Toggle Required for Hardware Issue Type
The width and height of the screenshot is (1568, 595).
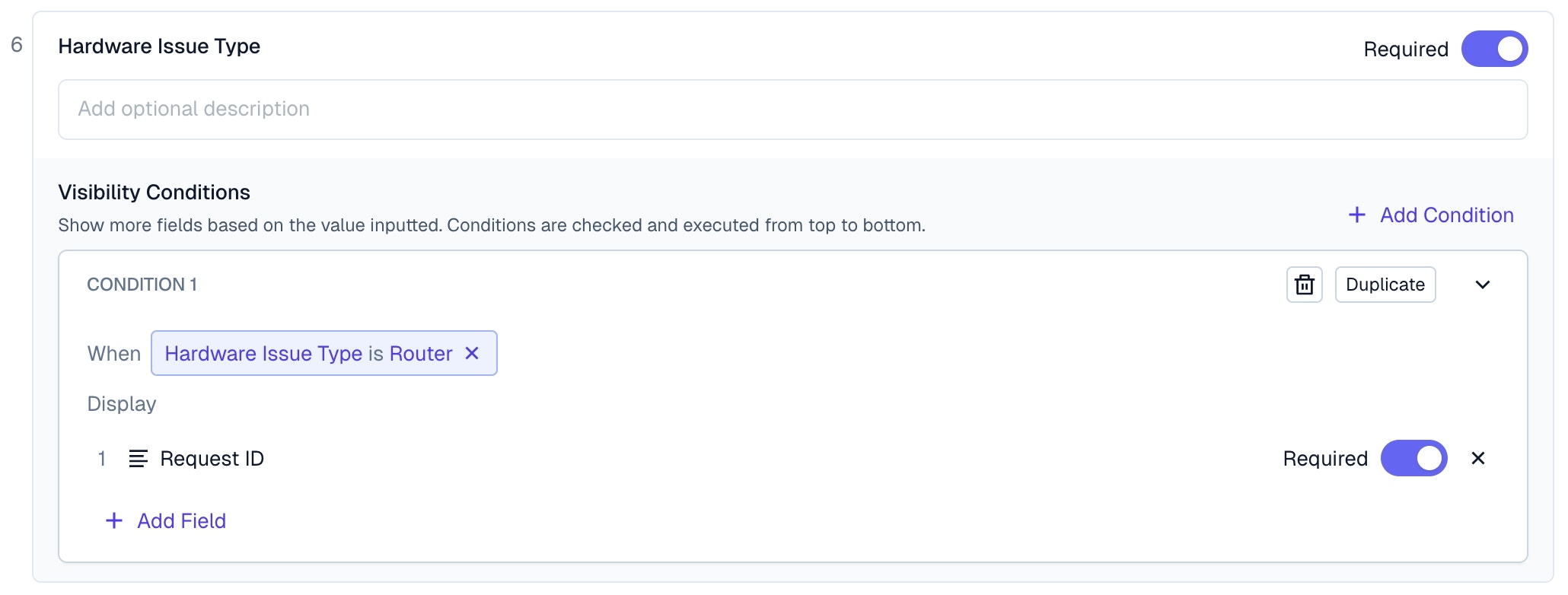pyautogui.click(x=1493, y=49)
